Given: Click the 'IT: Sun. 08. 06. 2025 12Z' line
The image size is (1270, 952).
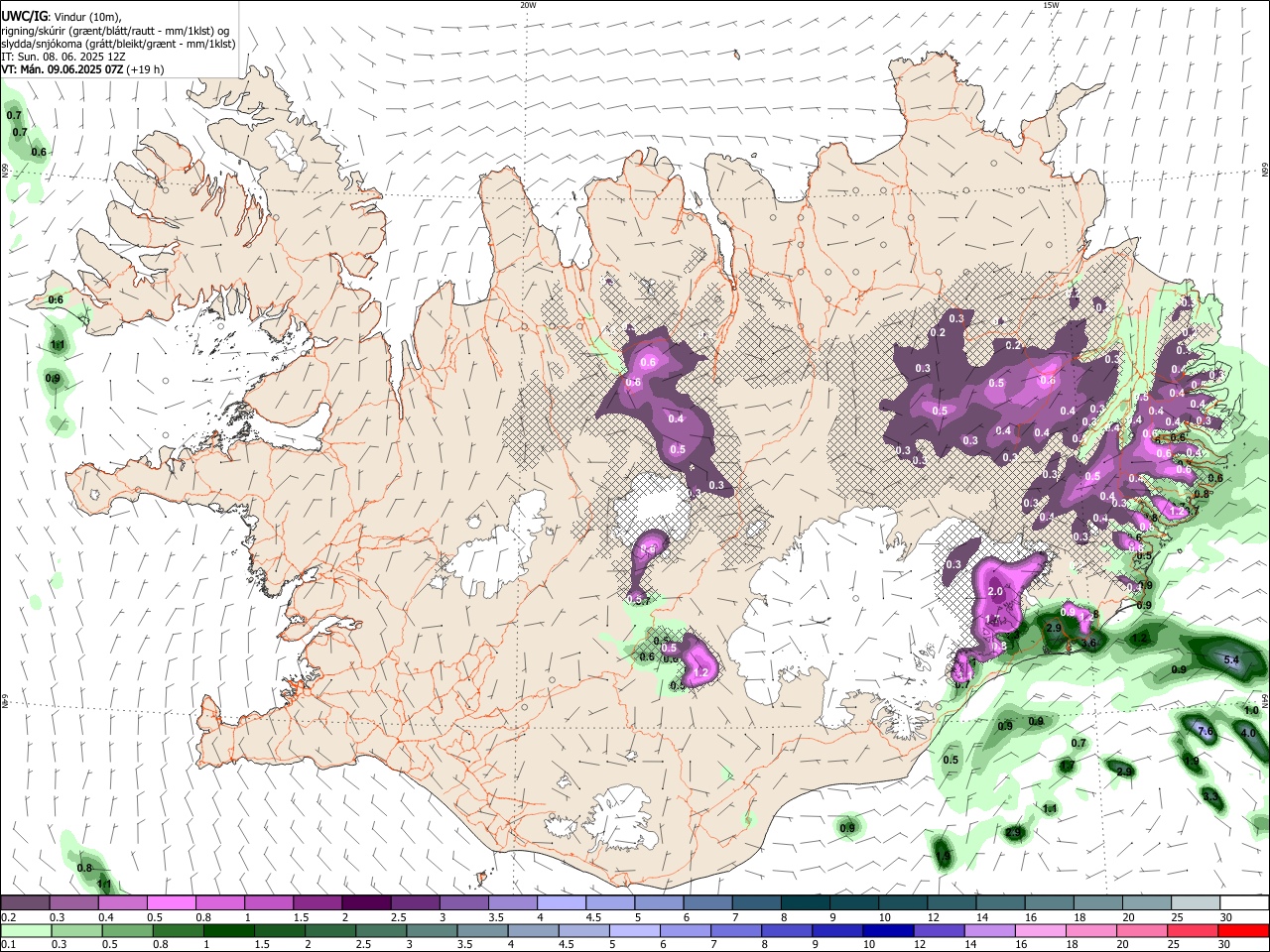Looking at the screenshot, I should point(63,57).
